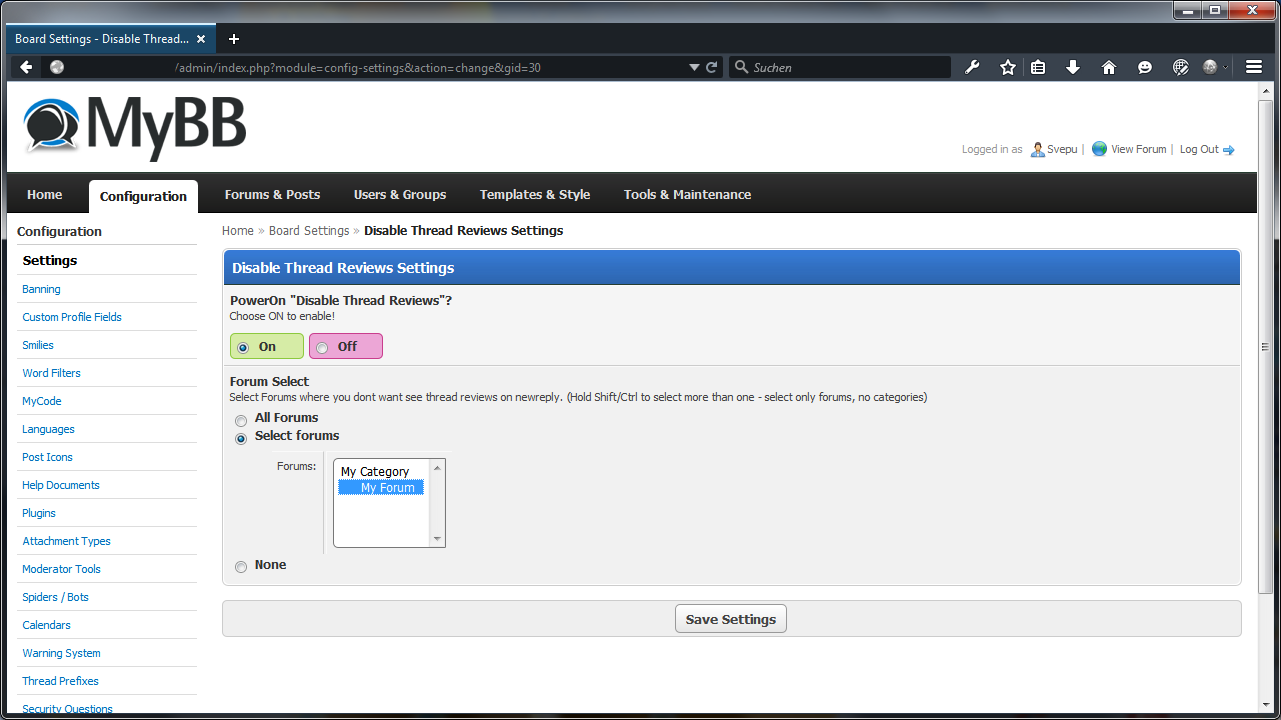Open MyCode in the sidebar
The height and width of the screenshot is (720, 1281).
[42, 401]
